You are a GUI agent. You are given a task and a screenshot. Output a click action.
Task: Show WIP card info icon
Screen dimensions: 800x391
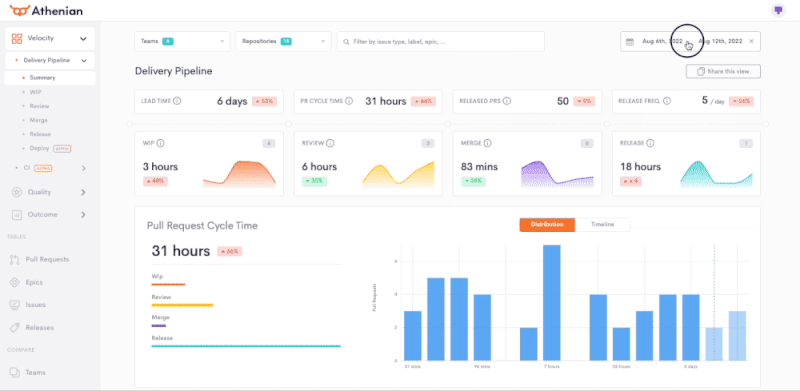click(x=161, y=143)
